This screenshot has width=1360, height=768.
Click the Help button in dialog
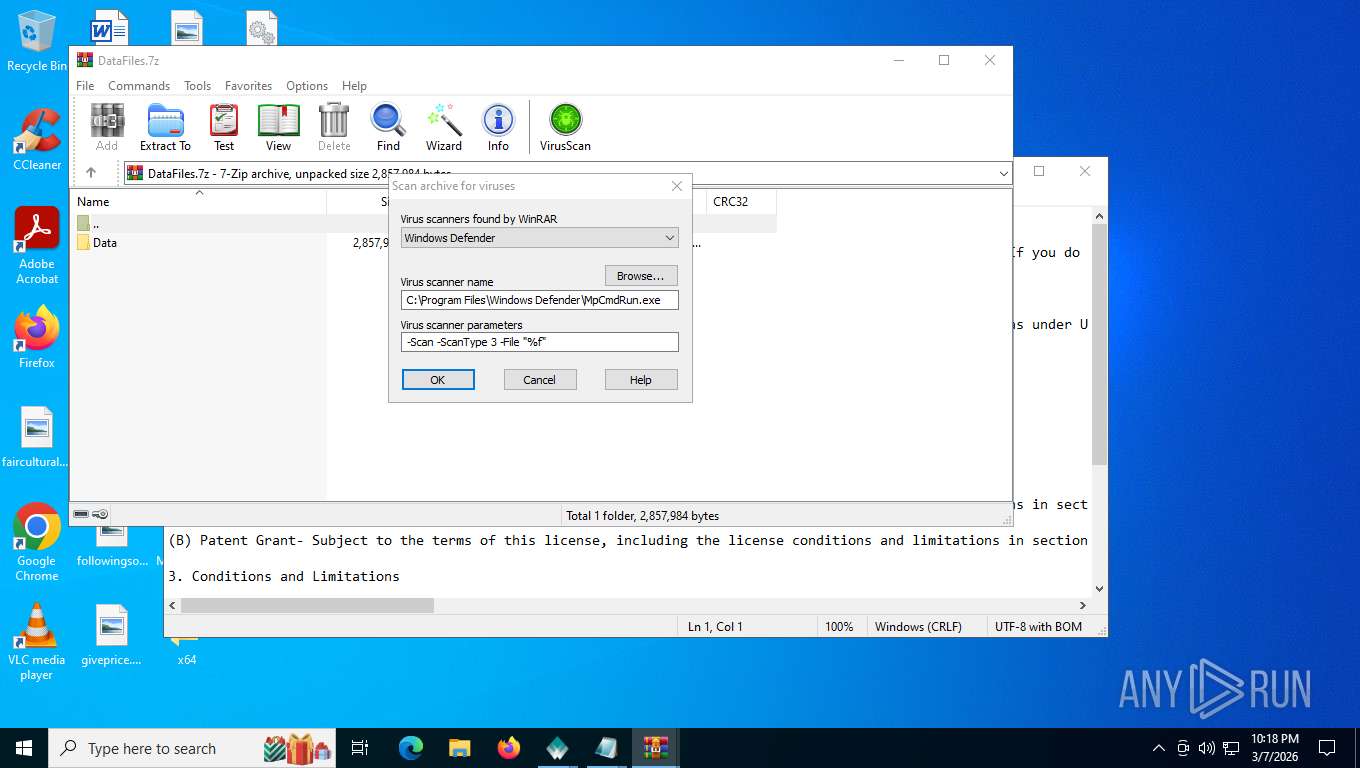pyautogui.click(x=641, y=380)
